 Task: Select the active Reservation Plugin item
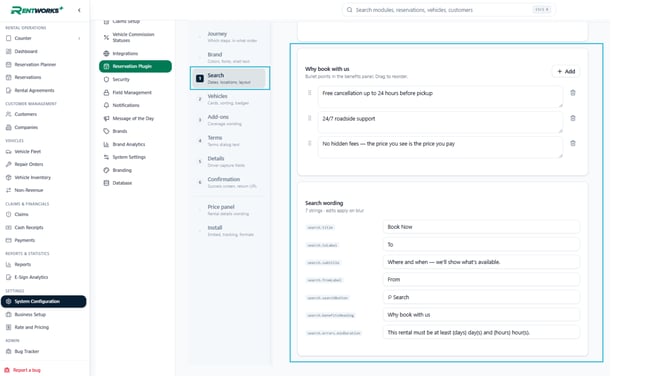pyautogui.click(x=135, y=66)
